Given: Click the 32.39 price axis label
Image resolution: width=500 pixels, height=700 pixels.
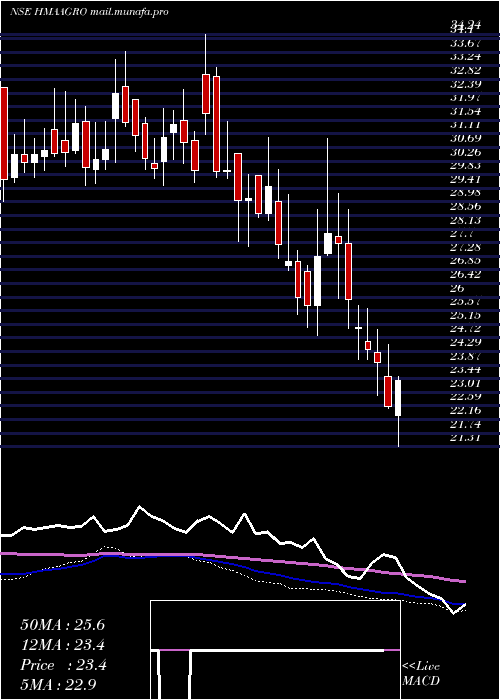Looking at the screenshot, I should tap(465, 84).
